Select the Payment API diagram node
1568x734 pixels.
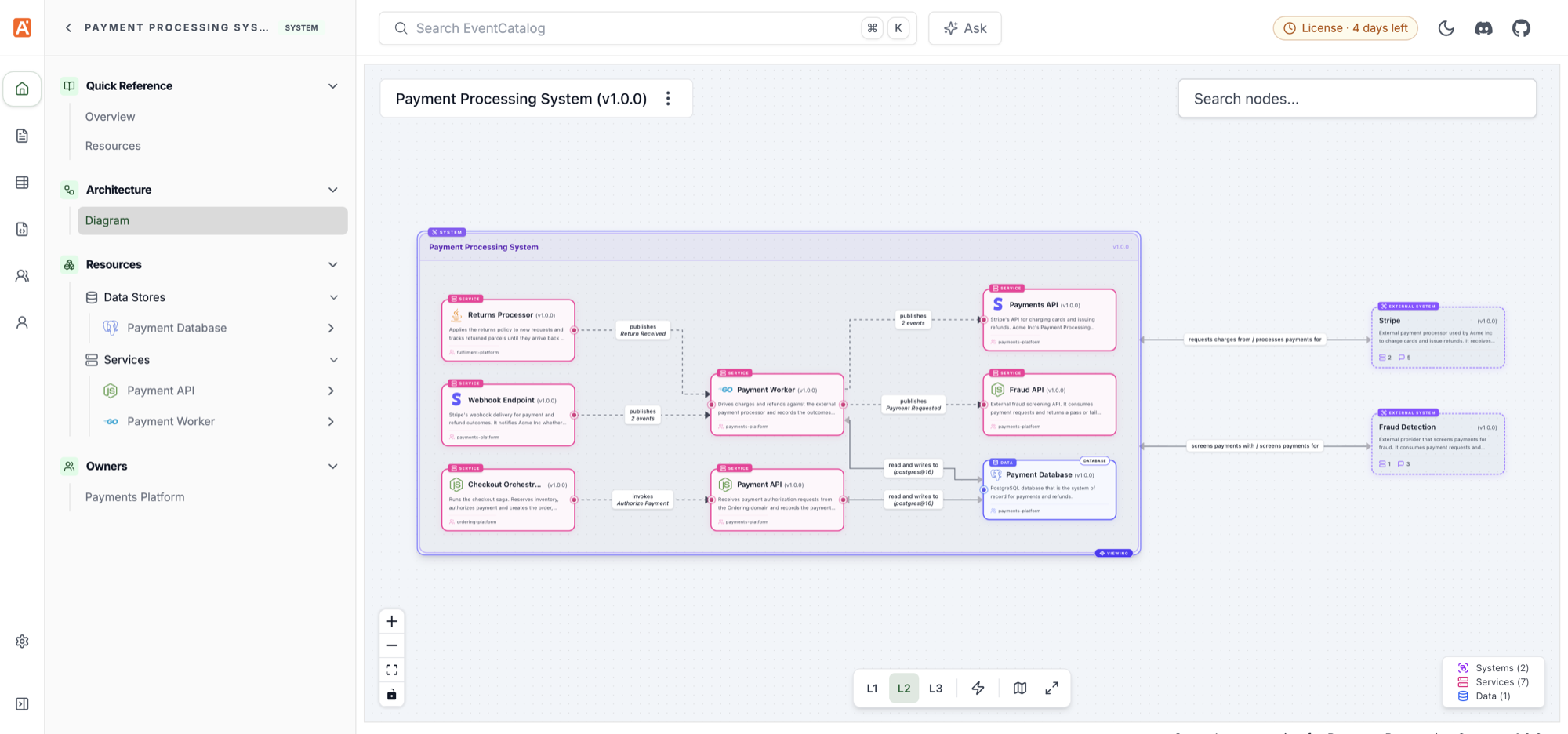coord(777,500)
